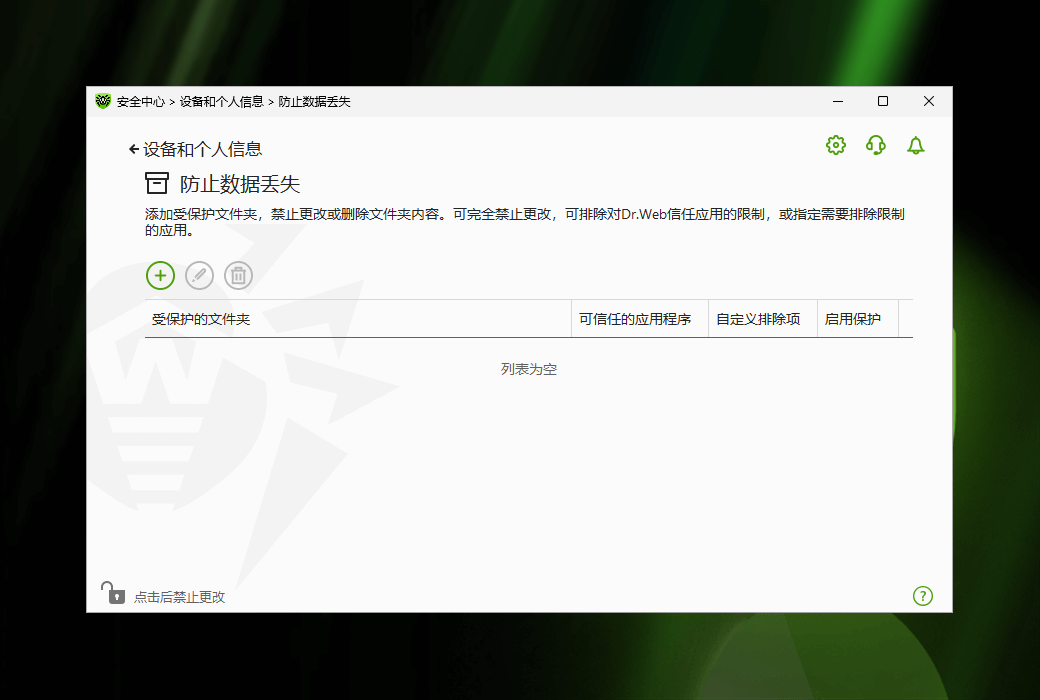This screenshot has width=1040, height=700.
Task: Maximize the Dr.Web window
Action: pyautogui.click(x=883, y=102)
